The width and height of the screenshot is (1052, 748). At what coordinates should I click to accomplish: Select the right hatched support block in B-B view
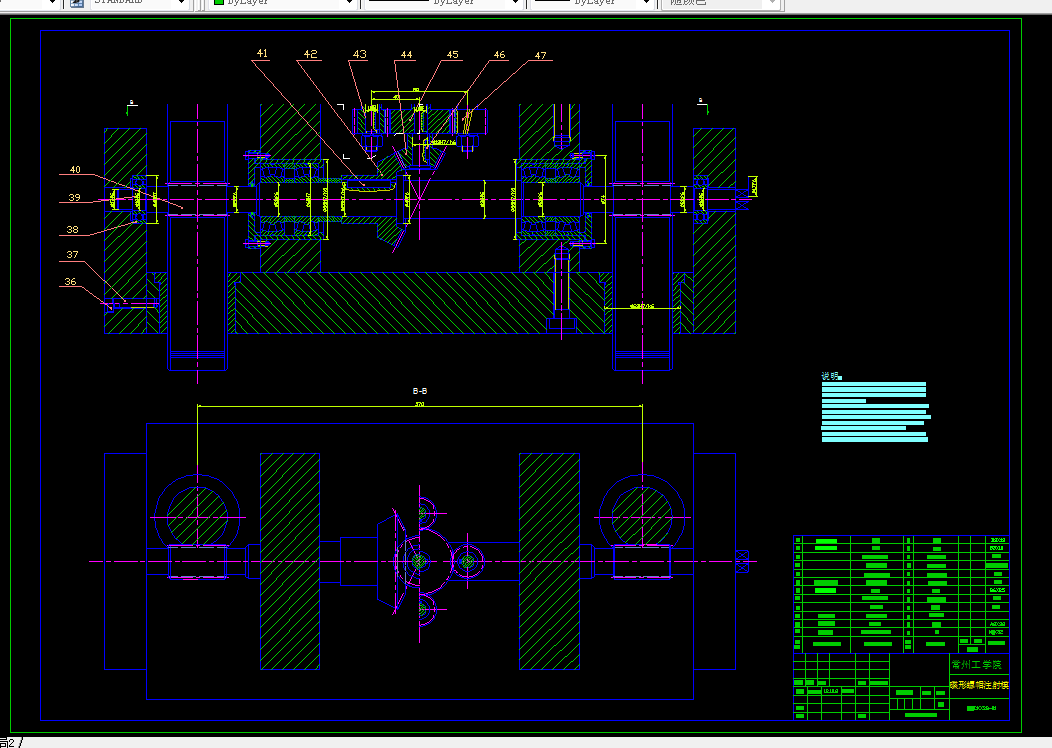(549, 562)
